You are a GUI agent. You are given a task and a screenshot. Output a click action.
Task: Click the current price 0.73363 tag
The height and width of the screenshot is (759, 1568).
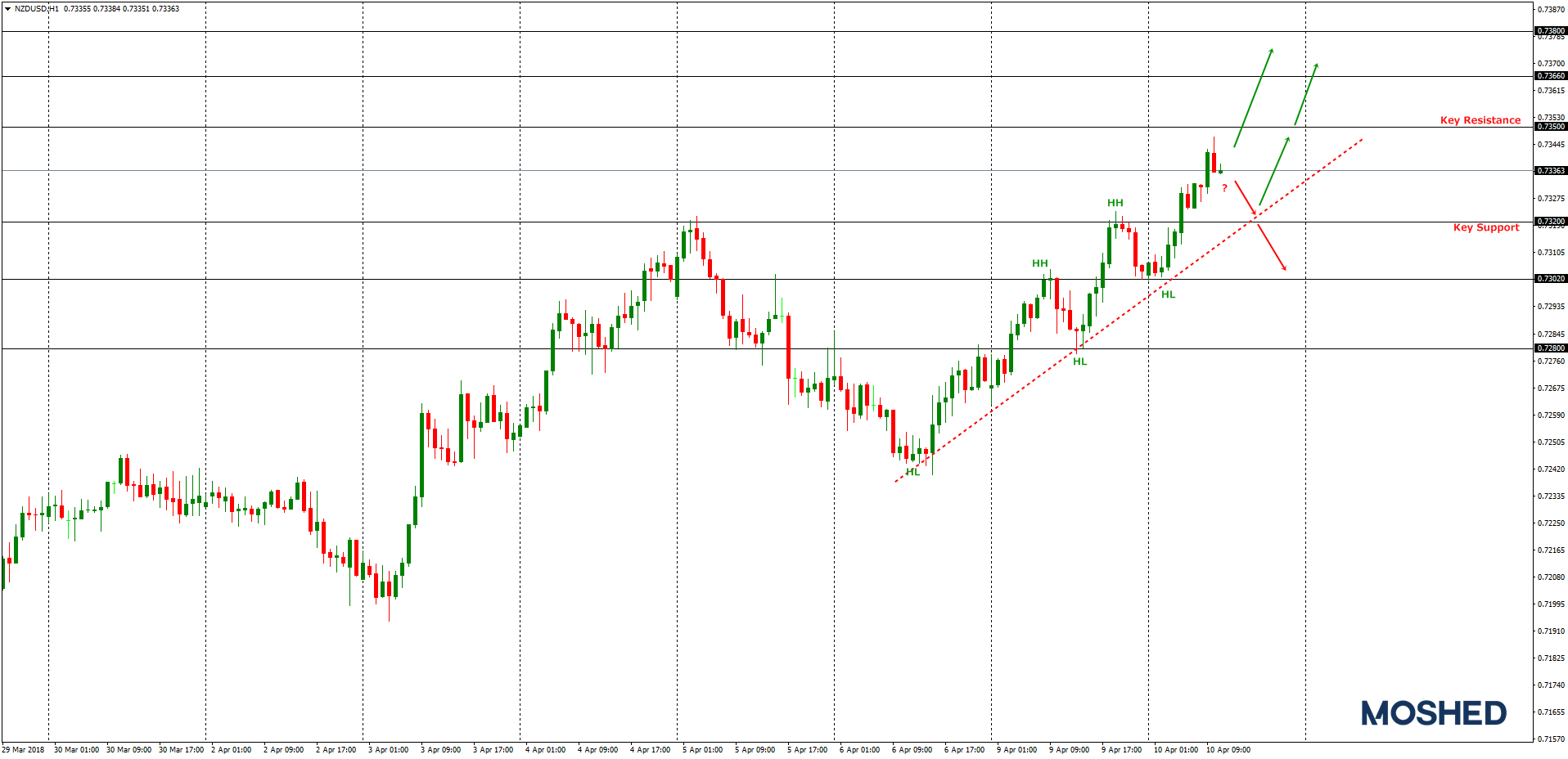tap(1550, 171)
